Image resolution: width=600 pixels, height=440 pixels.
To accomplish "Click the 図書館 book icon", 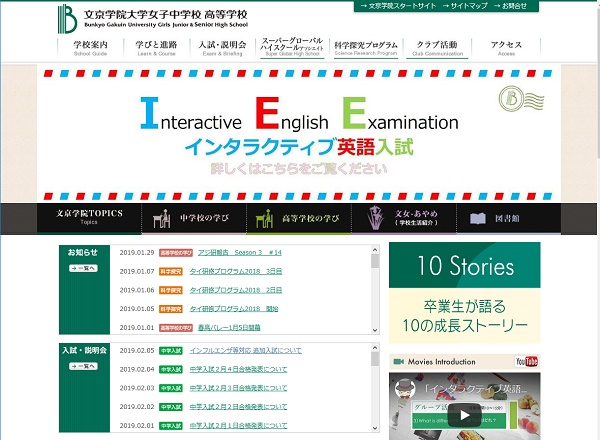I will 478,219.
